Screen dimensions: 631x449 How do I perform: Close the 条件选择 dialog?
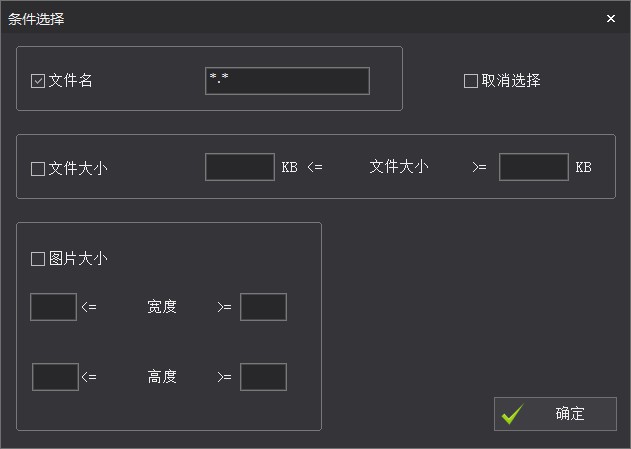click(610, 18)
